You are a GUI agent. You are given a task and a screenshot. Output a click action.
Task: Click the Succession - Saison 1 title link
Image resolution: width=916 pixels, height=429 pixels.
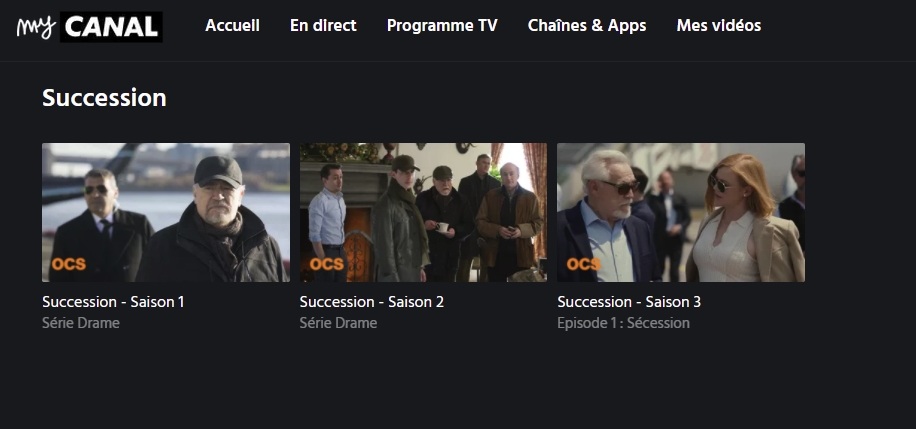(x=113, y=302)
